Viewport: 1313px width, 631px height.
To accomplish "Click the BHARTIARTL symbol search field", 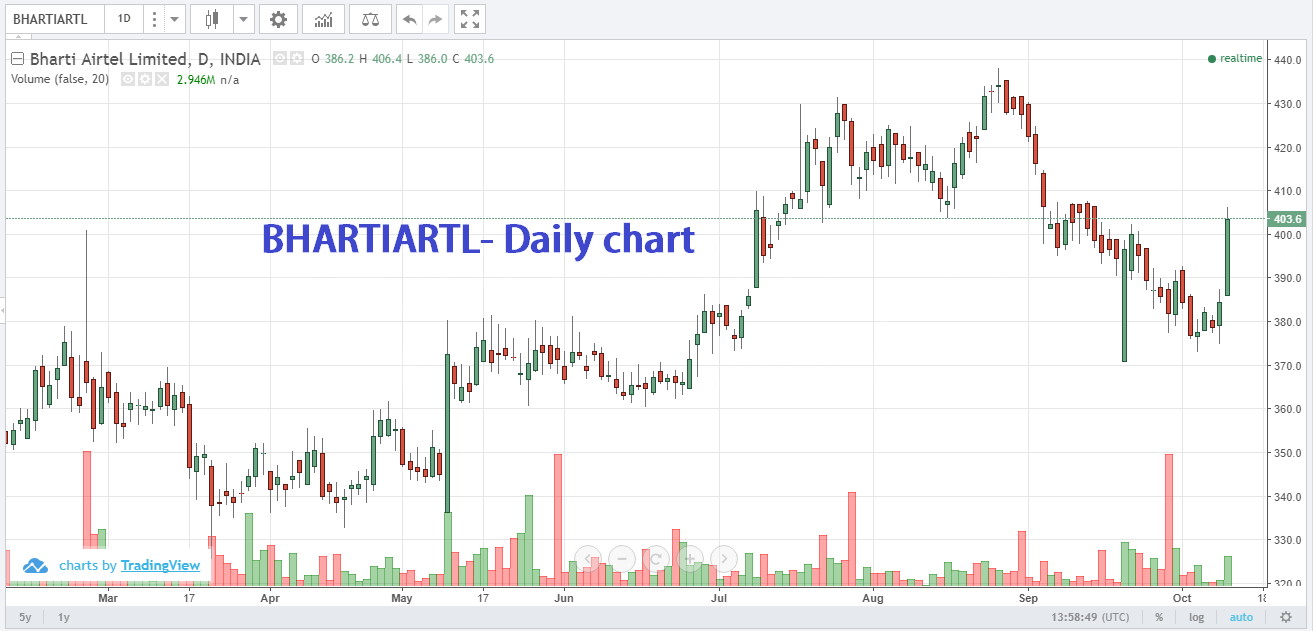I will pyautogui.click(x=53, y=18).
